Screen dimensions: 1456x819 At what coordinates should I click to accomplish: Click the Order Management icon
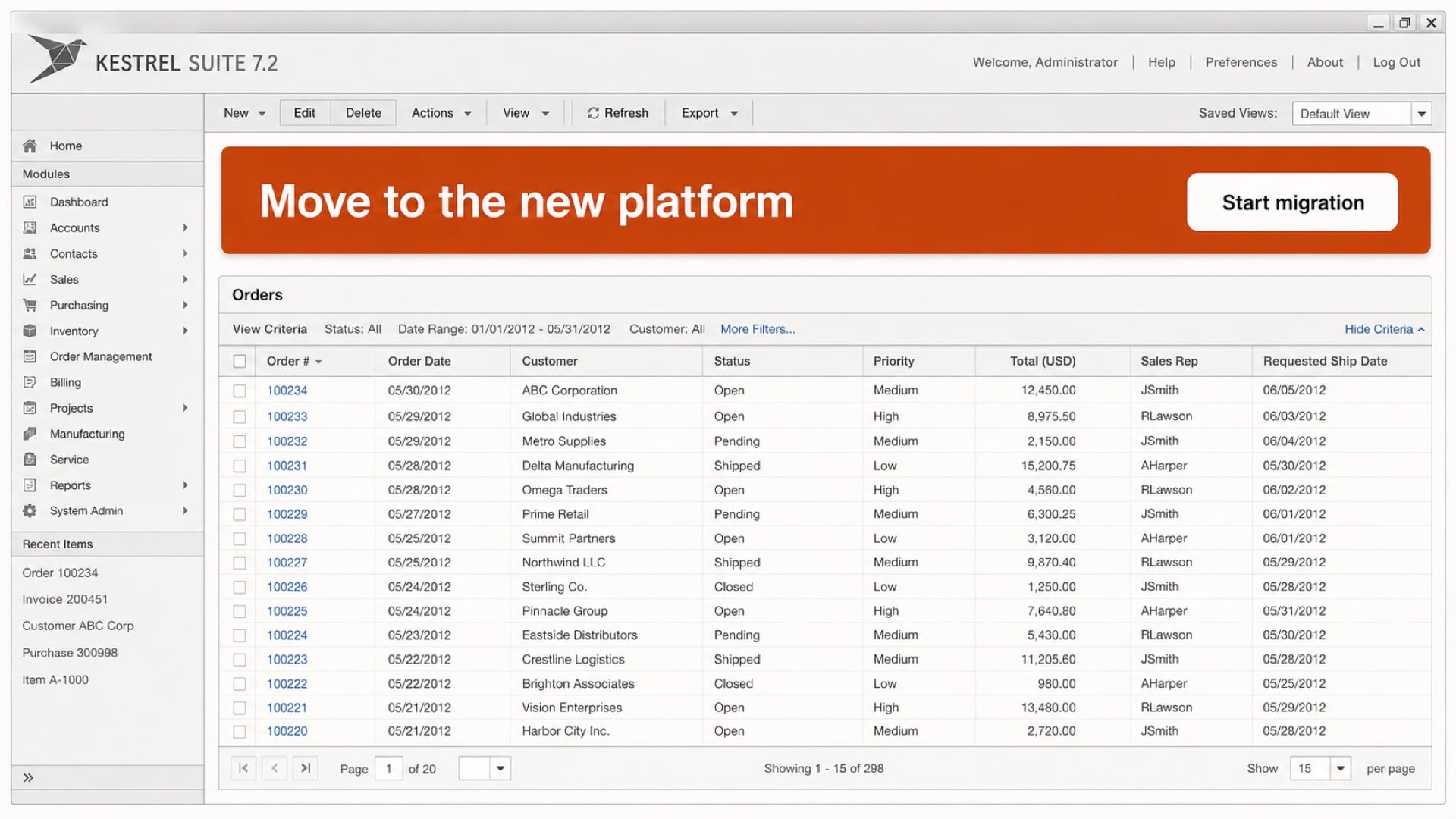tap(30, 356)
